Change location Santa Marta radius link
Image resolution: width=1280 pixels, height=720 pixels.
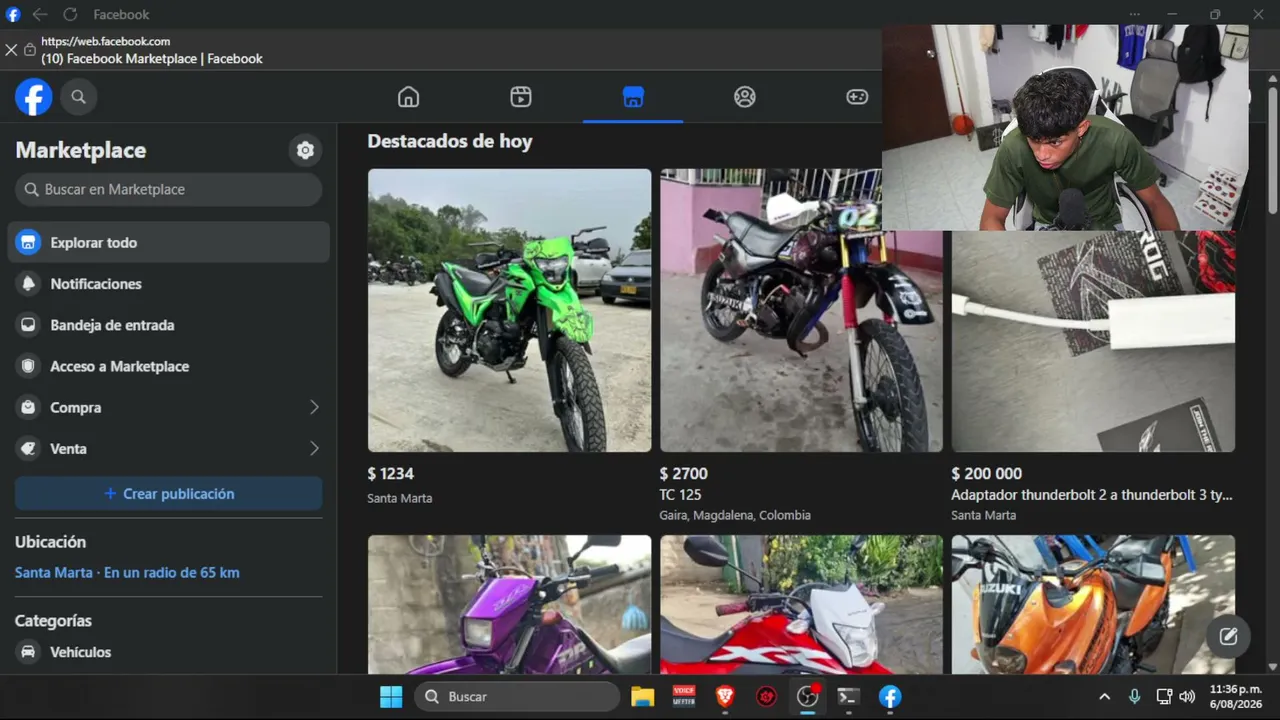(x=127, y=573)
